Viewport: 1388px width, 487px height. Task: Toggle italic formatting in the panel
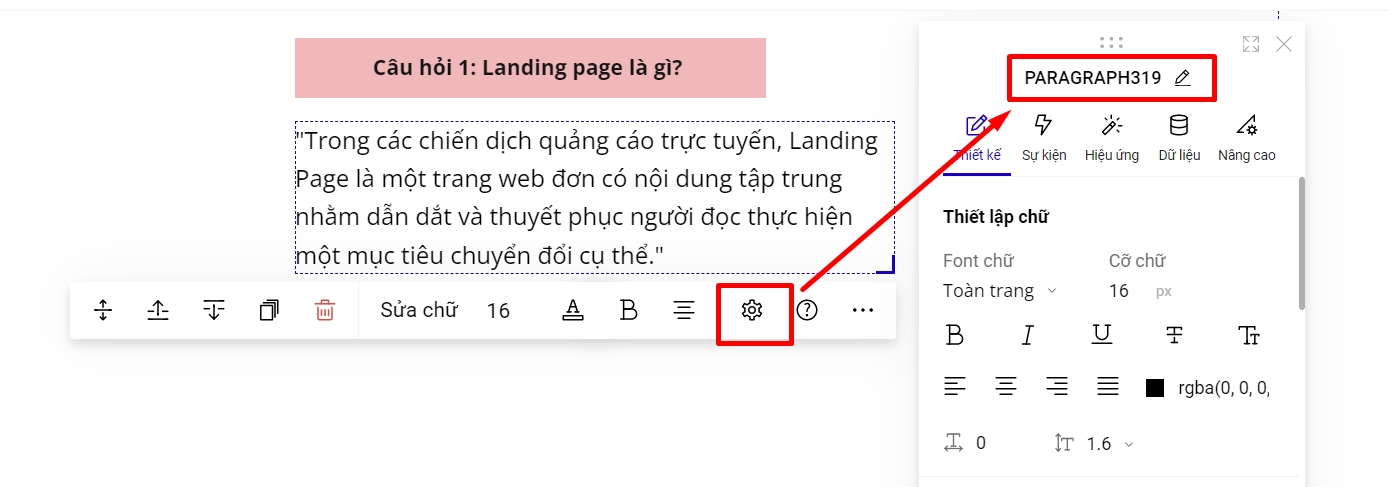(1027, 336)
